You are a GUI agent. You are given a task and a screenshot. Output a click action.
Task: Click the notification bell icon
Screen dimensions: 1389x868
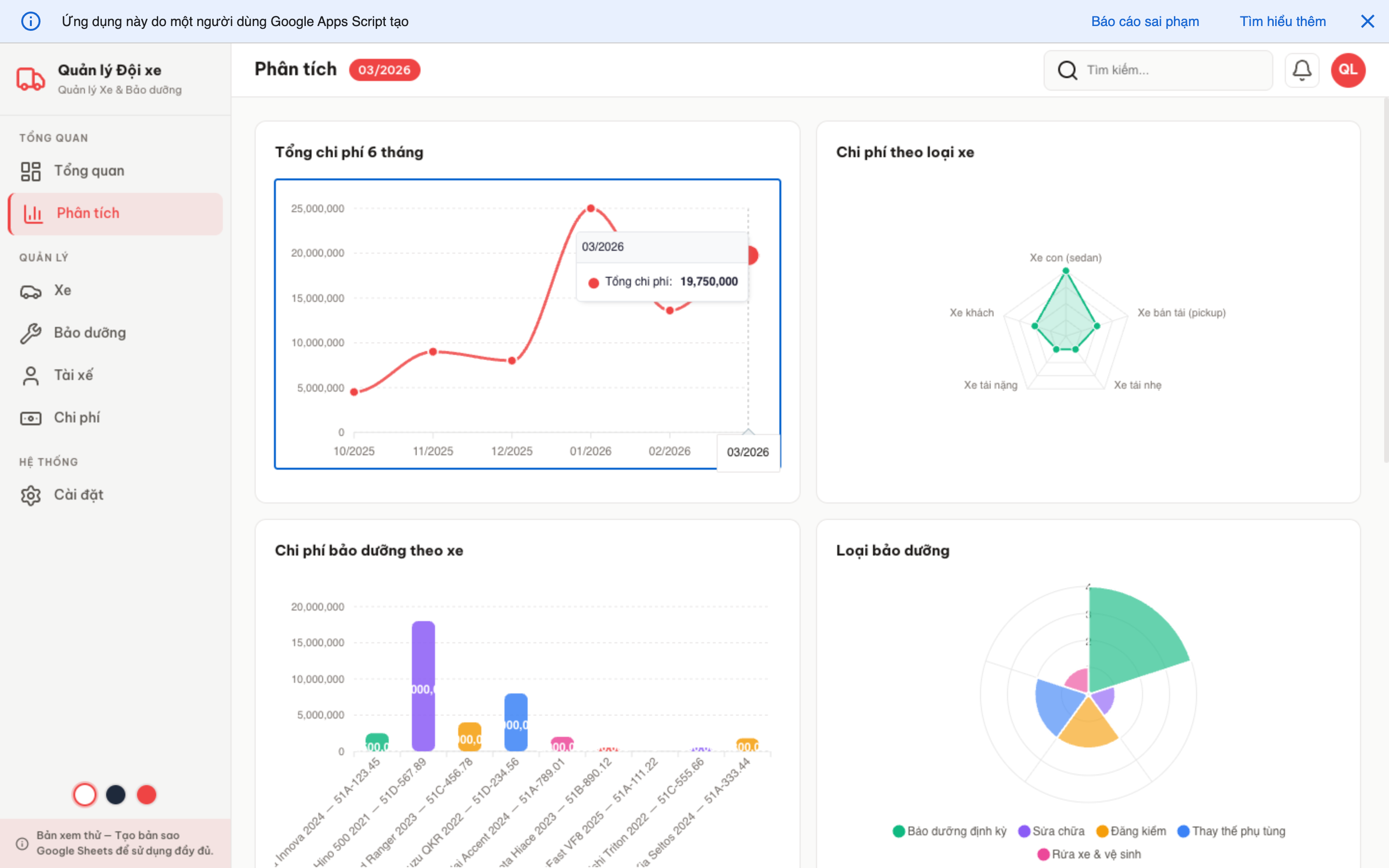coord(1301,70)
